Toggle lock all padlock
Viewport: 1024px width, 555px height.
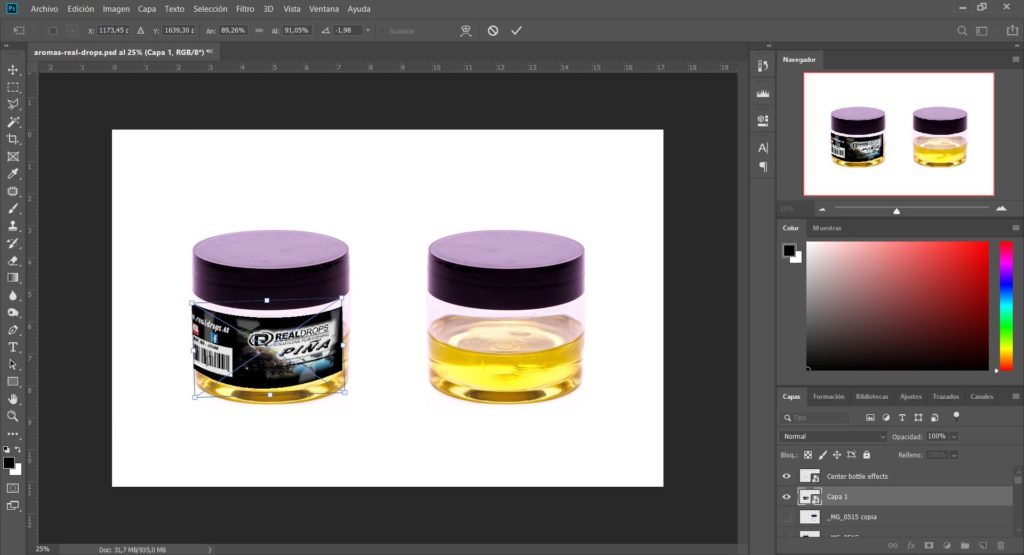(x=867, y=455)
